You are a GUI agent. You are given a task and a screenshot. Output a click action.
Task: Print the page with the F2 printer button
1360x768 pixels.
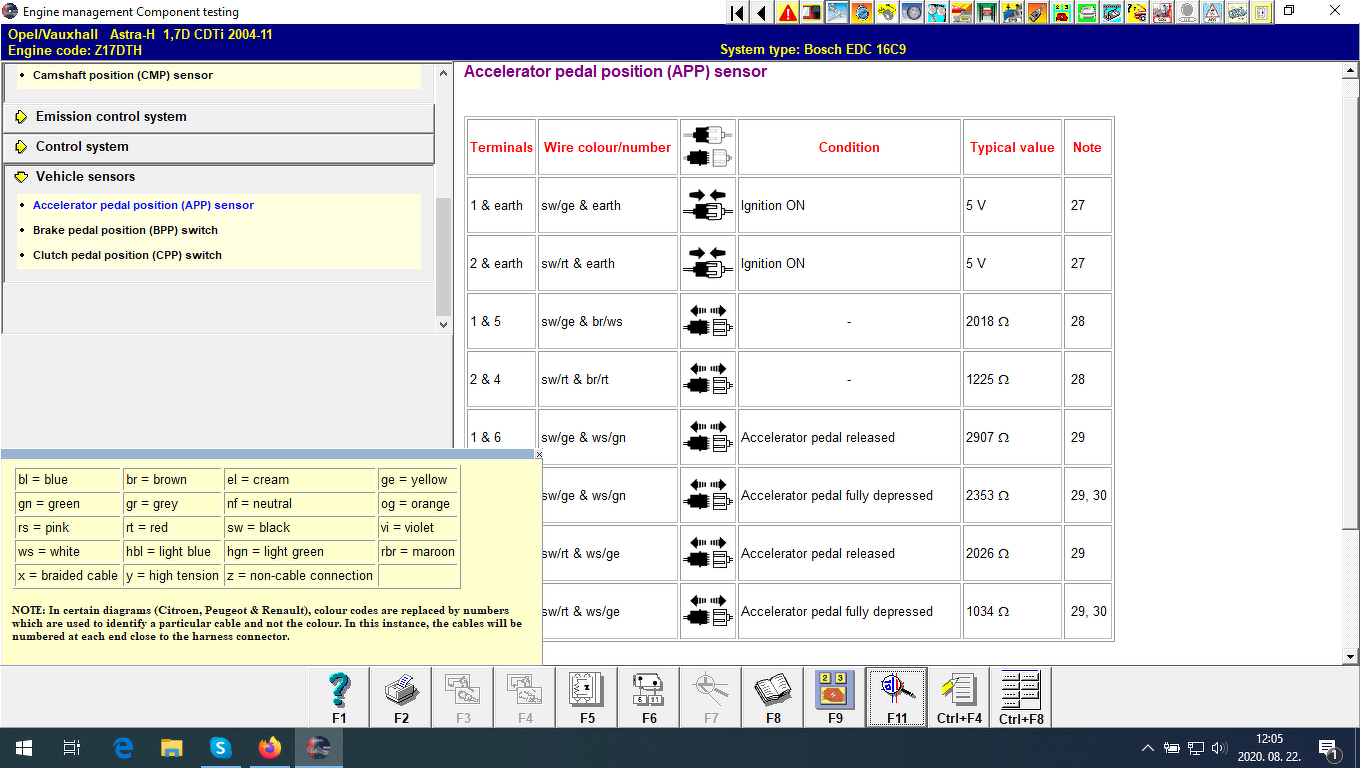[x=401, y=697]
